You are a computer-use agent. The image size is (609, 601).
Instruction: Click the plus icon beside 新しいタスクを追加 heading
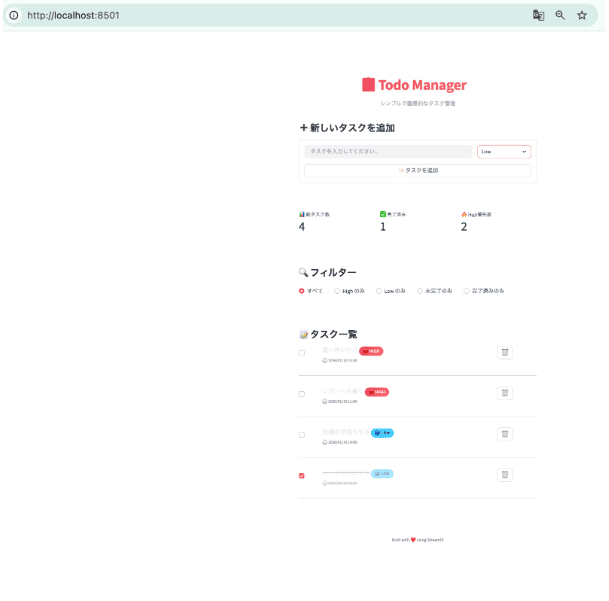pyautogui.click(x=304, y=127)
